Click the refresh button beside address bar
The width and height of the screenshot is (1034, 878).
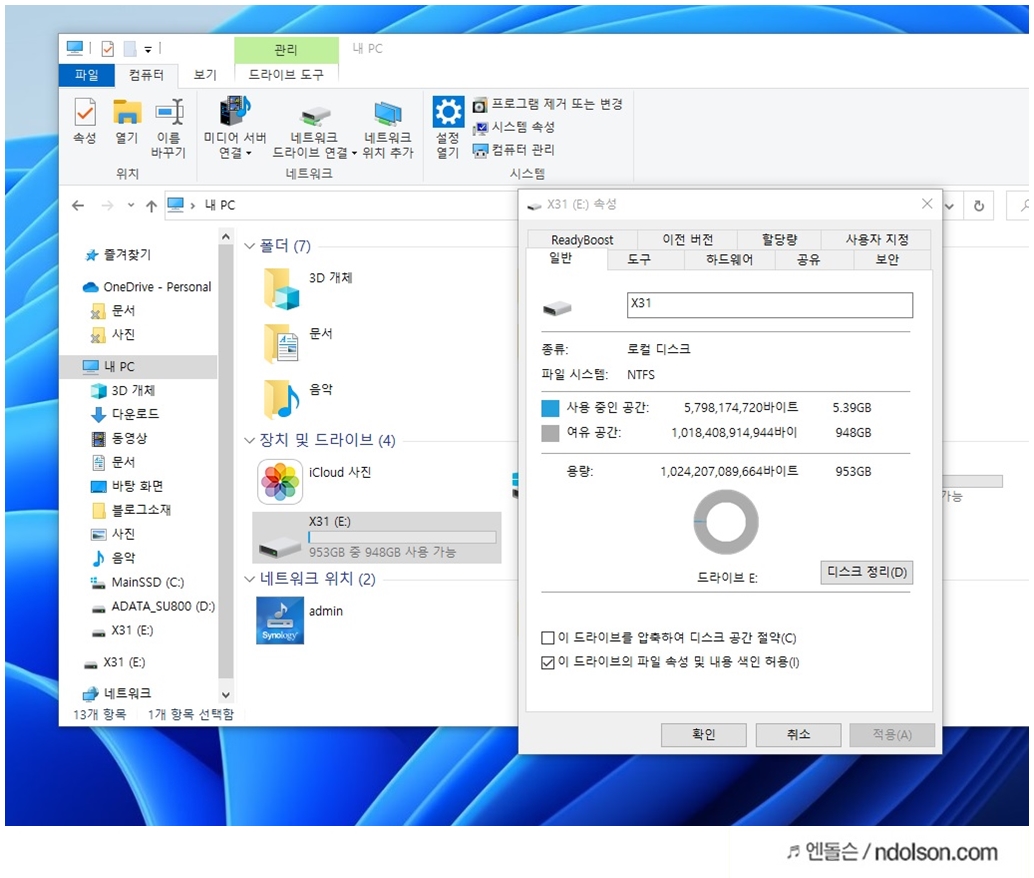click(x=979, y=206)
